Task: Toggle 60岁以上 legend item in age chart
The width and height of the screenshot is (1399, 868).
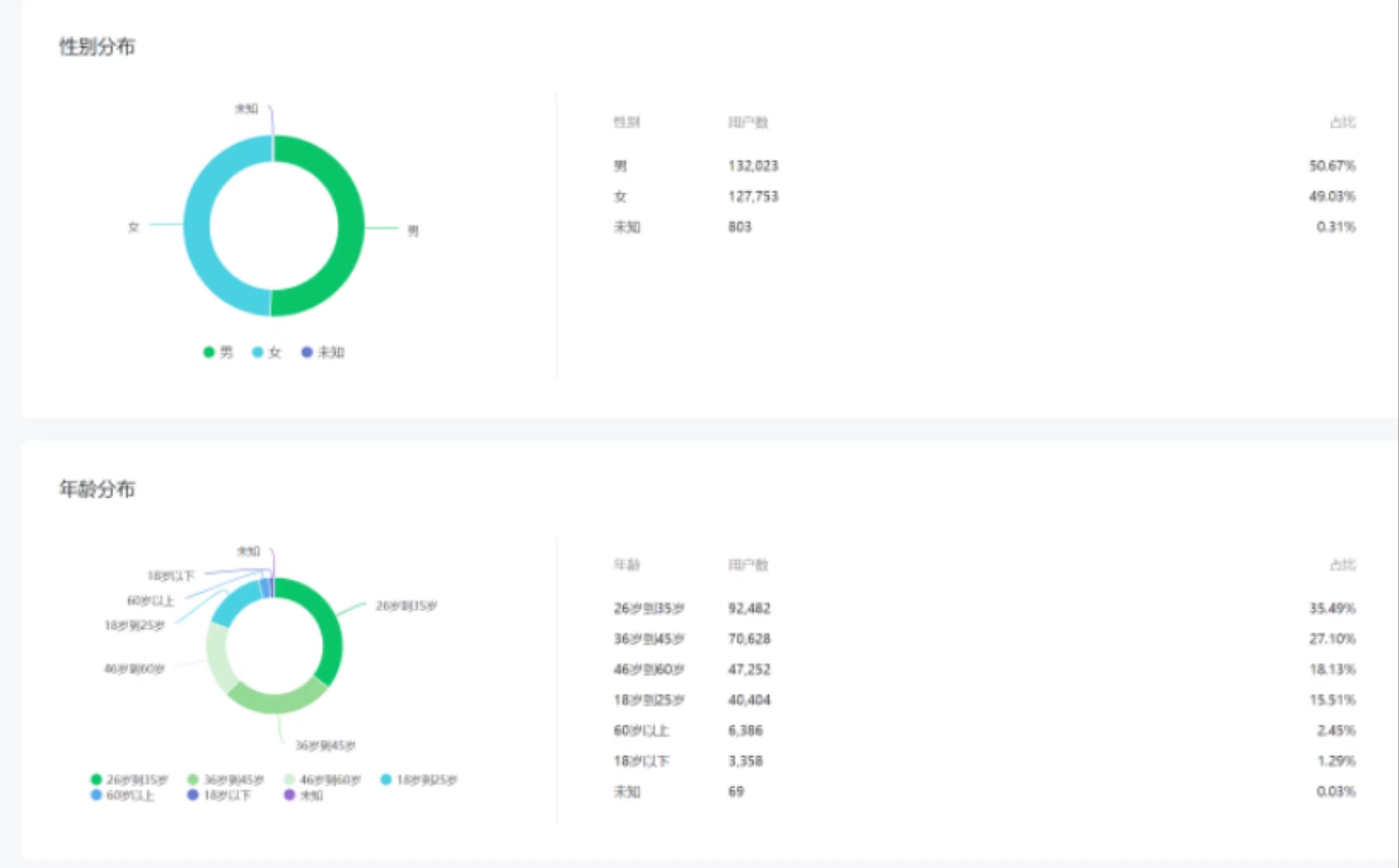Action: tap(123, 795)
